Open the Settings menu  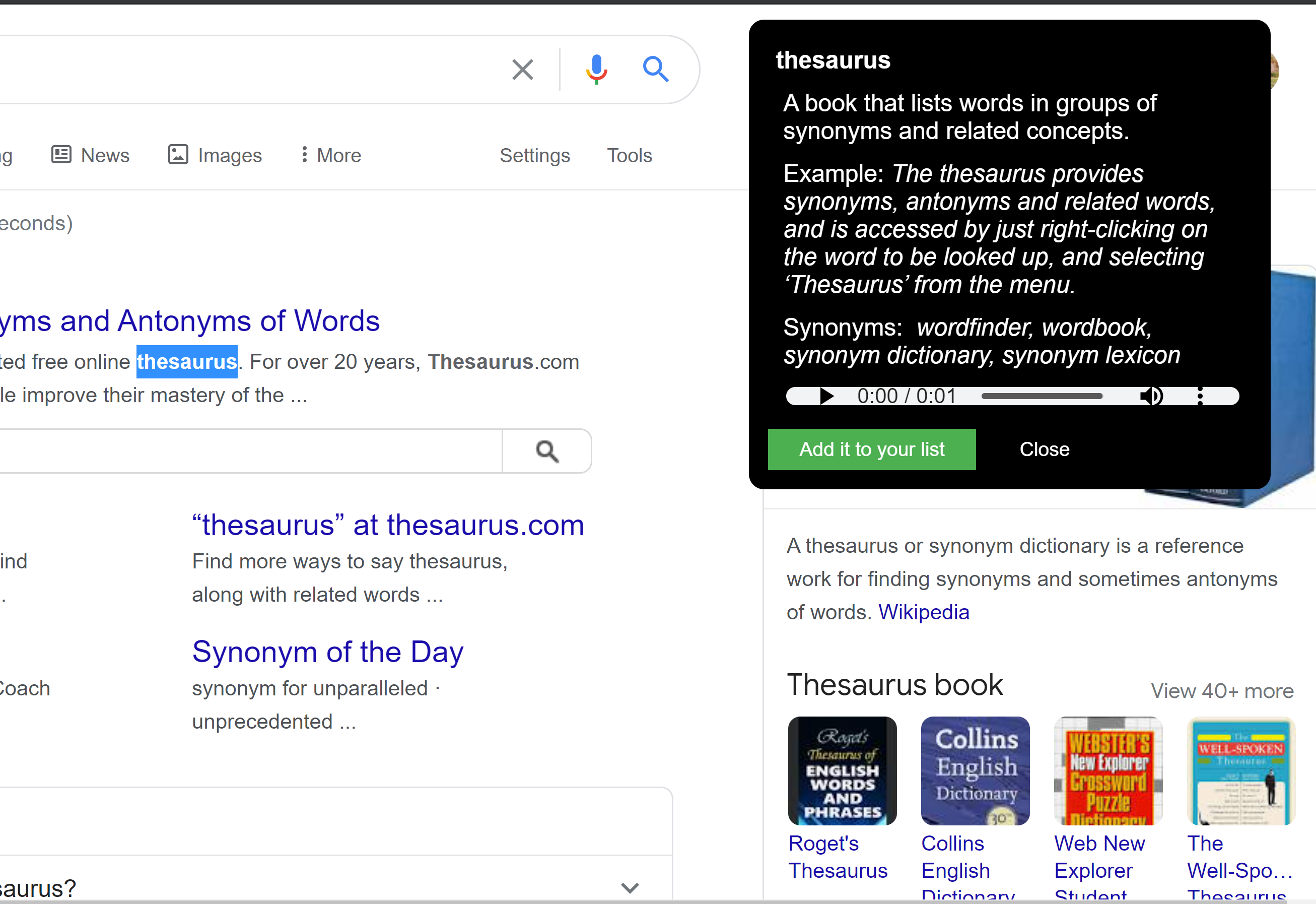click(x=534, y=155)
